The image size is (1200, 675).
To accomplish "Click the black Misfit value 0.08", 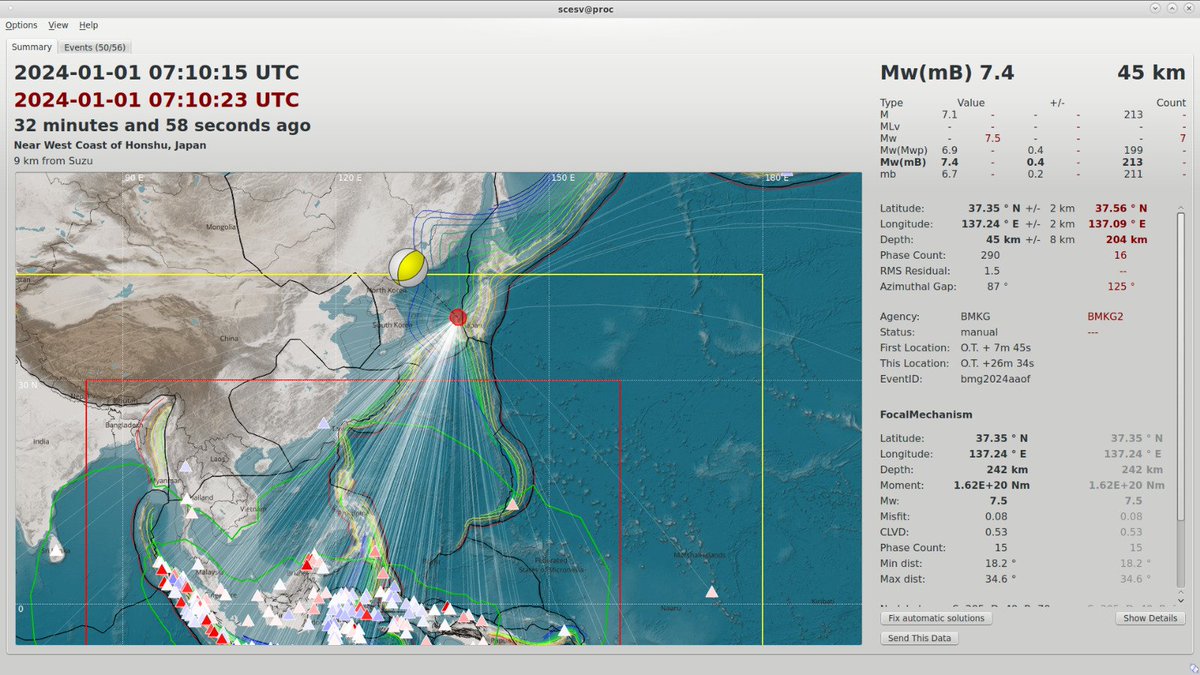I will tap(996, 516).
